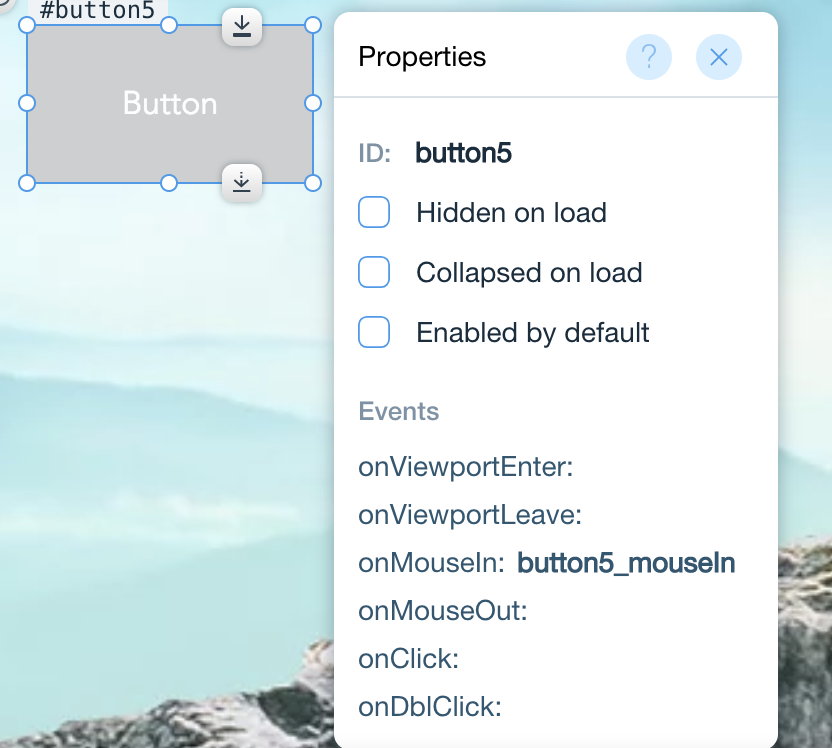
Task: Open Properties panel help icon
Action: [648, 57]
